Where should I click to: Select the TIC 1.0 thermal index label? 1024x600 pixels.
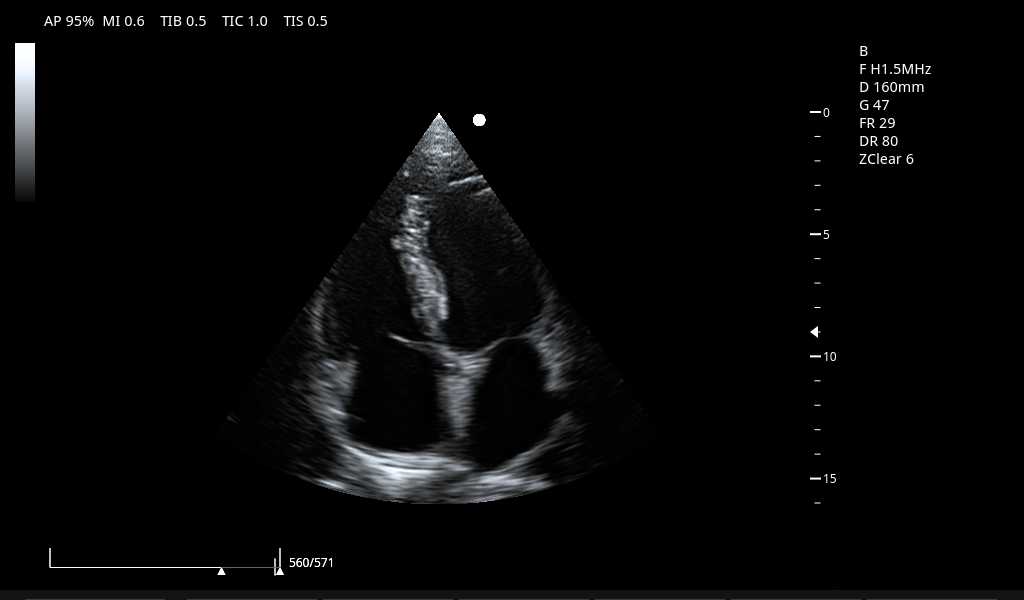click(x=245, y=21)
